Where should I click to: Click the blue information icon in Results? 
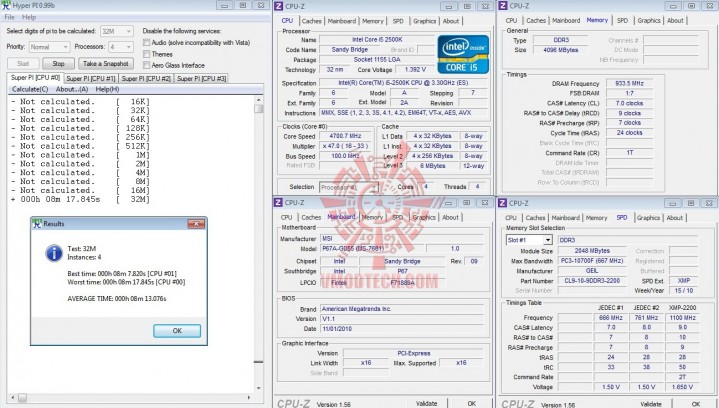(x=54, y=253)
